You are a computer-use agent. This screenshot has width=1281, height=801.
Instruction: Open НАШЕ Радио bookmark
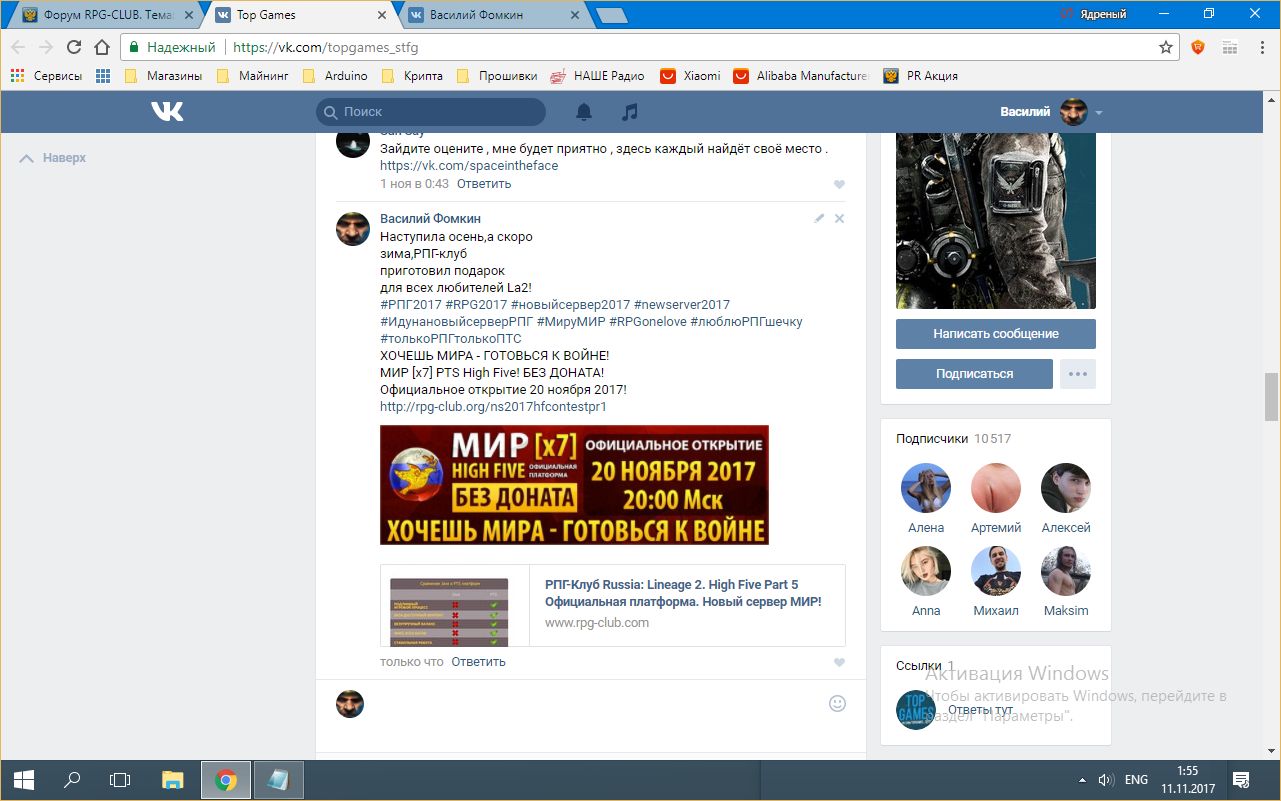click(597, 76)
